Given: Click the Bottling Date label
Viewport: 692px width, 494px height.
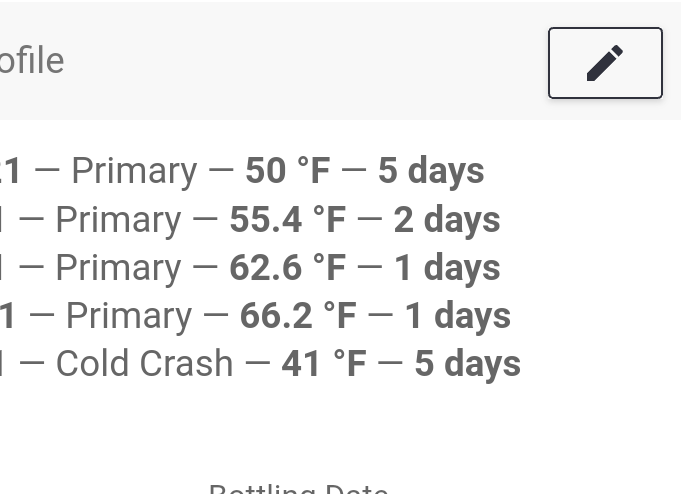Looking at the screenshot, I should coord(298,489).
